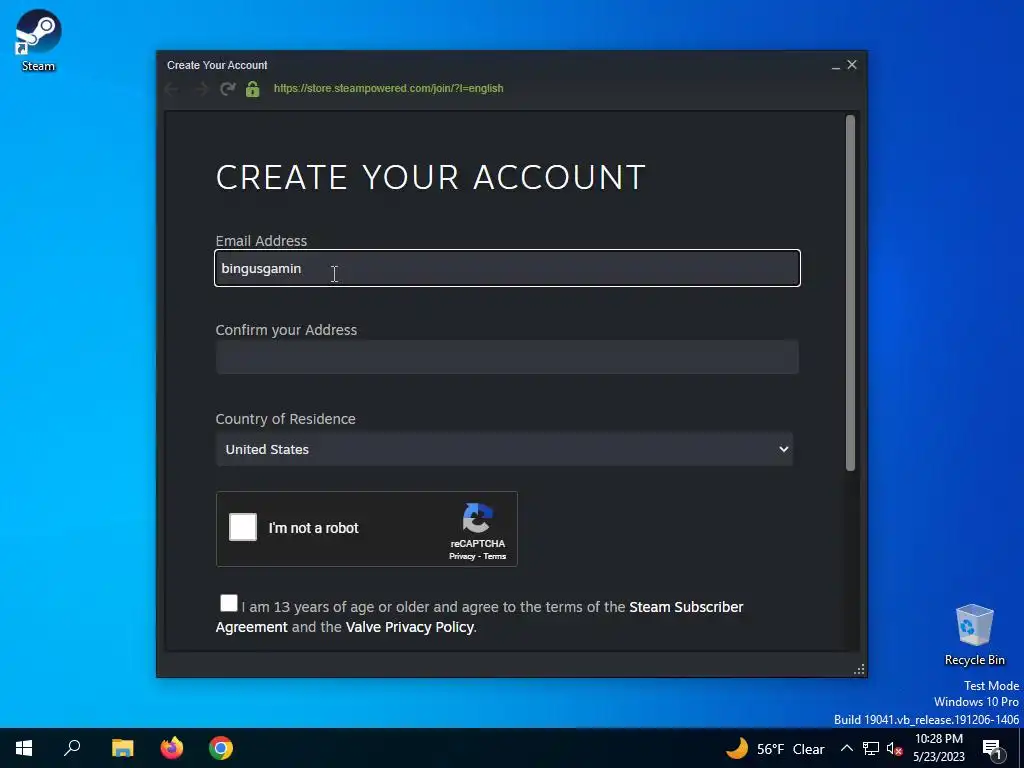Click the Email Address label
The height and width of the screenshot is (768, 1024).
pyautogui.click(x=261, y=241)
